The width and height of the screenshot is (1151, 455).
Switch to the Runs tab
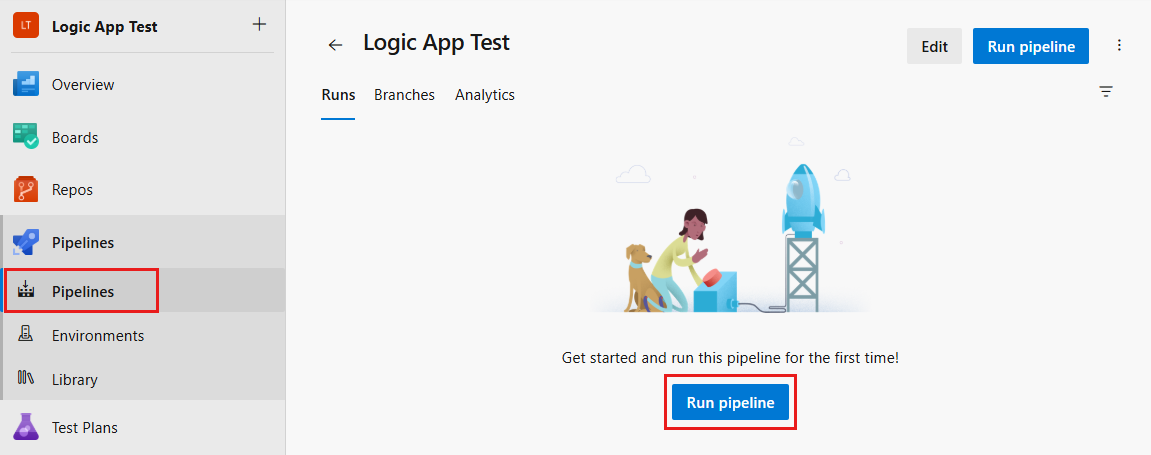[x=338, y=95]
